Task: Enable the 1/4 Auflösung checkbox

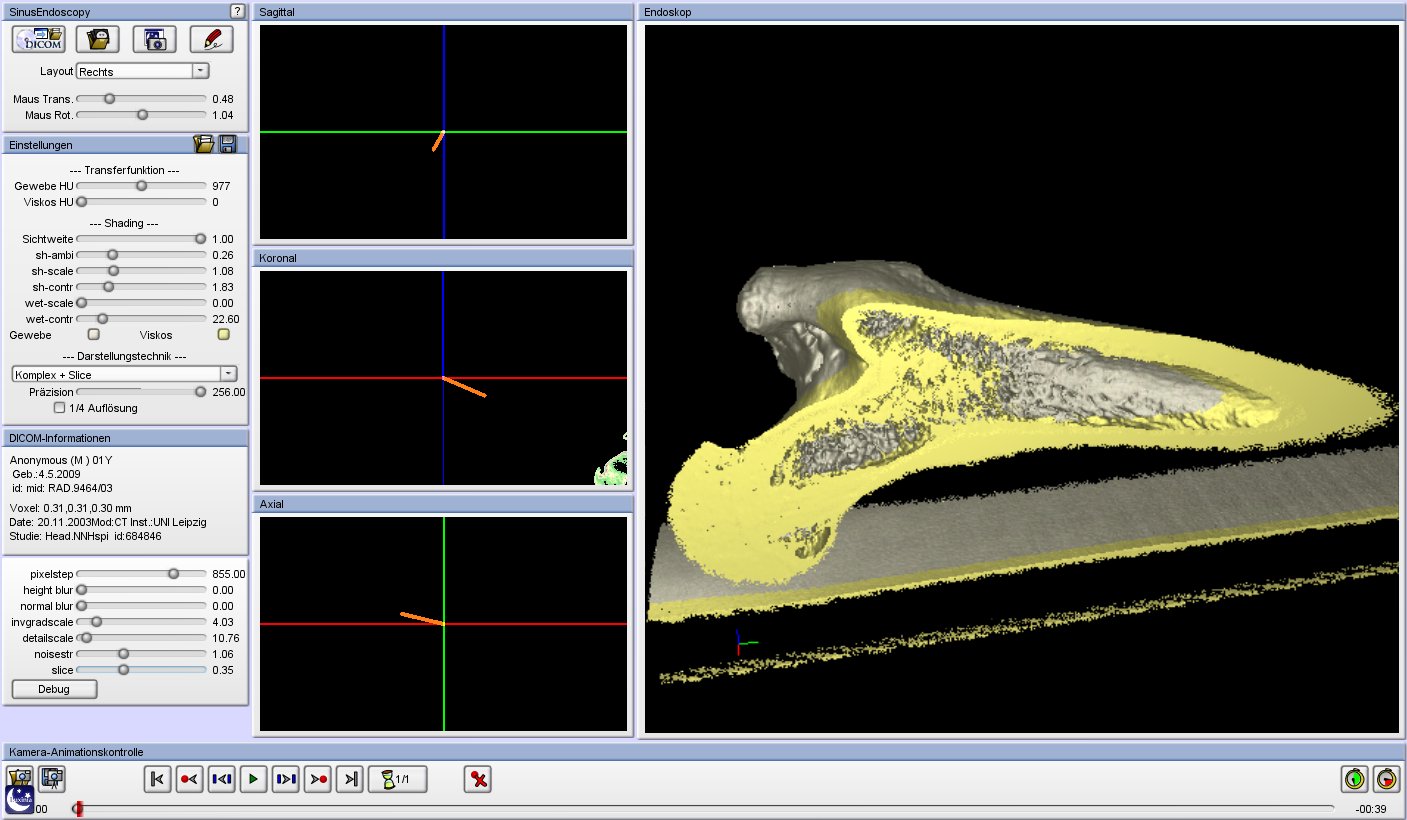Action: click(60, 408)
